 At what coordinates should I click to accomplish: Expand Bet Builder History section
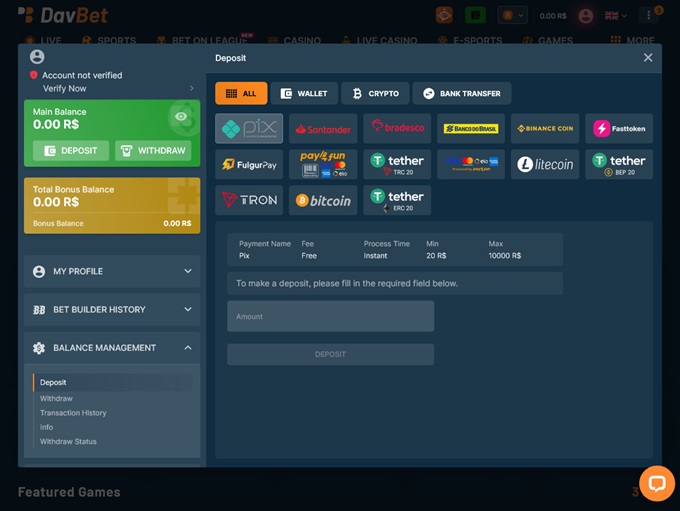pos(112,310)
